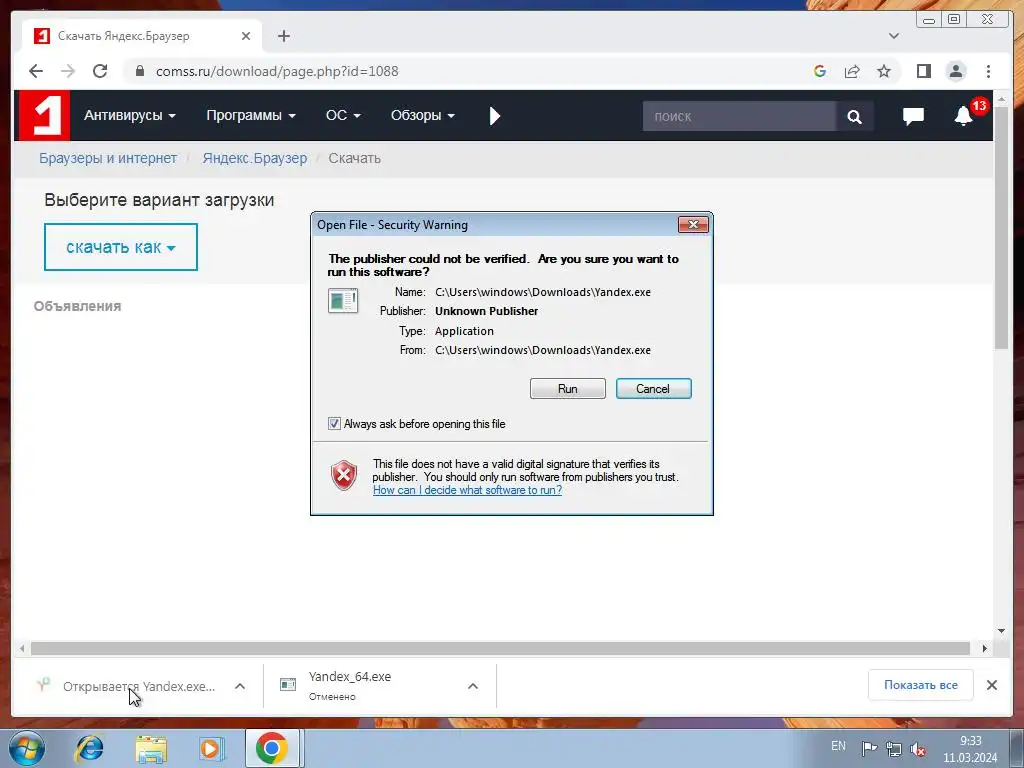Expand the Антивирусы menu
Screen dimensions: 1024x768
pos(129,116)
